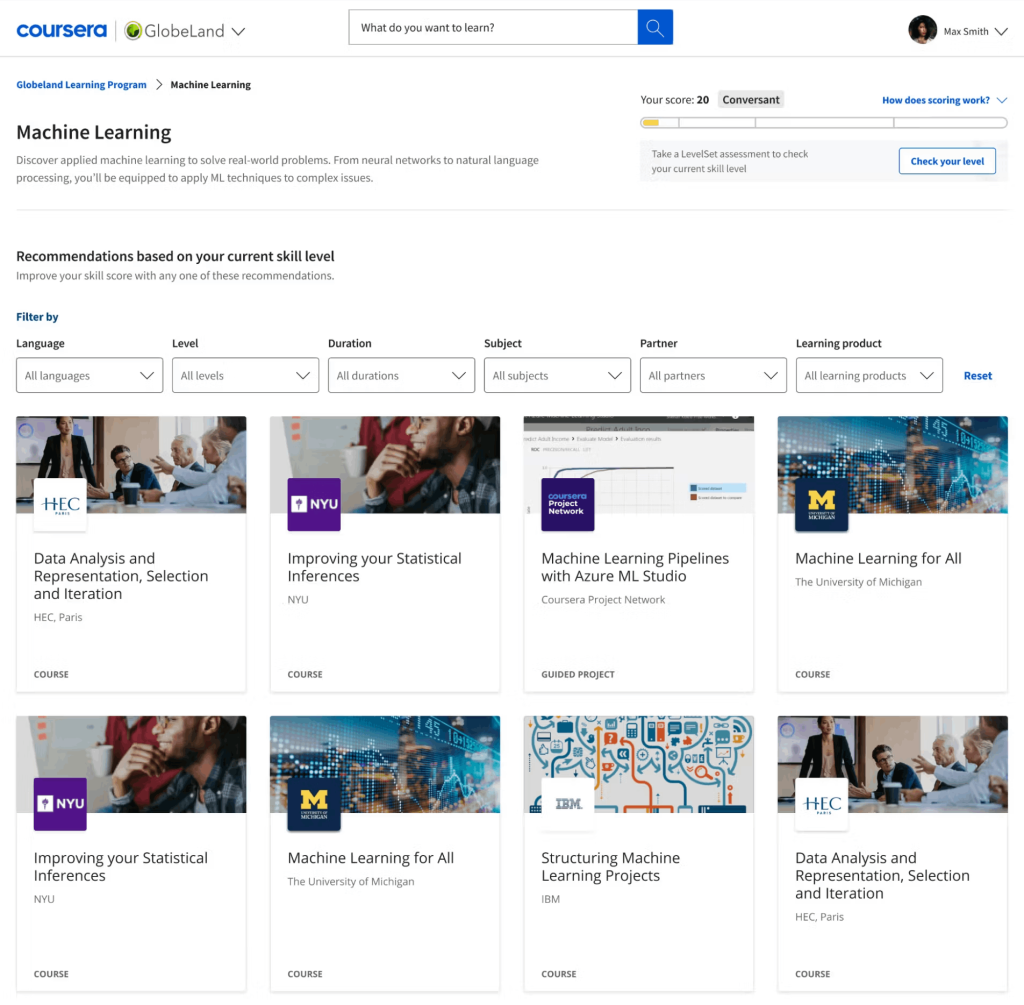Open bottom-row Improving your Statistical Inferences title
This screenshot has height=1005, width=1024.
coord(121,867)
